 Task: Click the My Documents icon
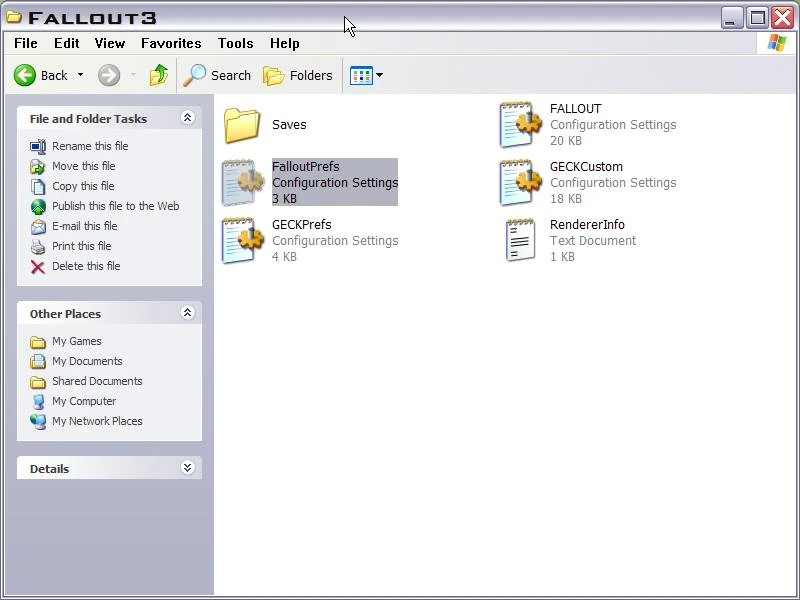(x=38, y=362)
